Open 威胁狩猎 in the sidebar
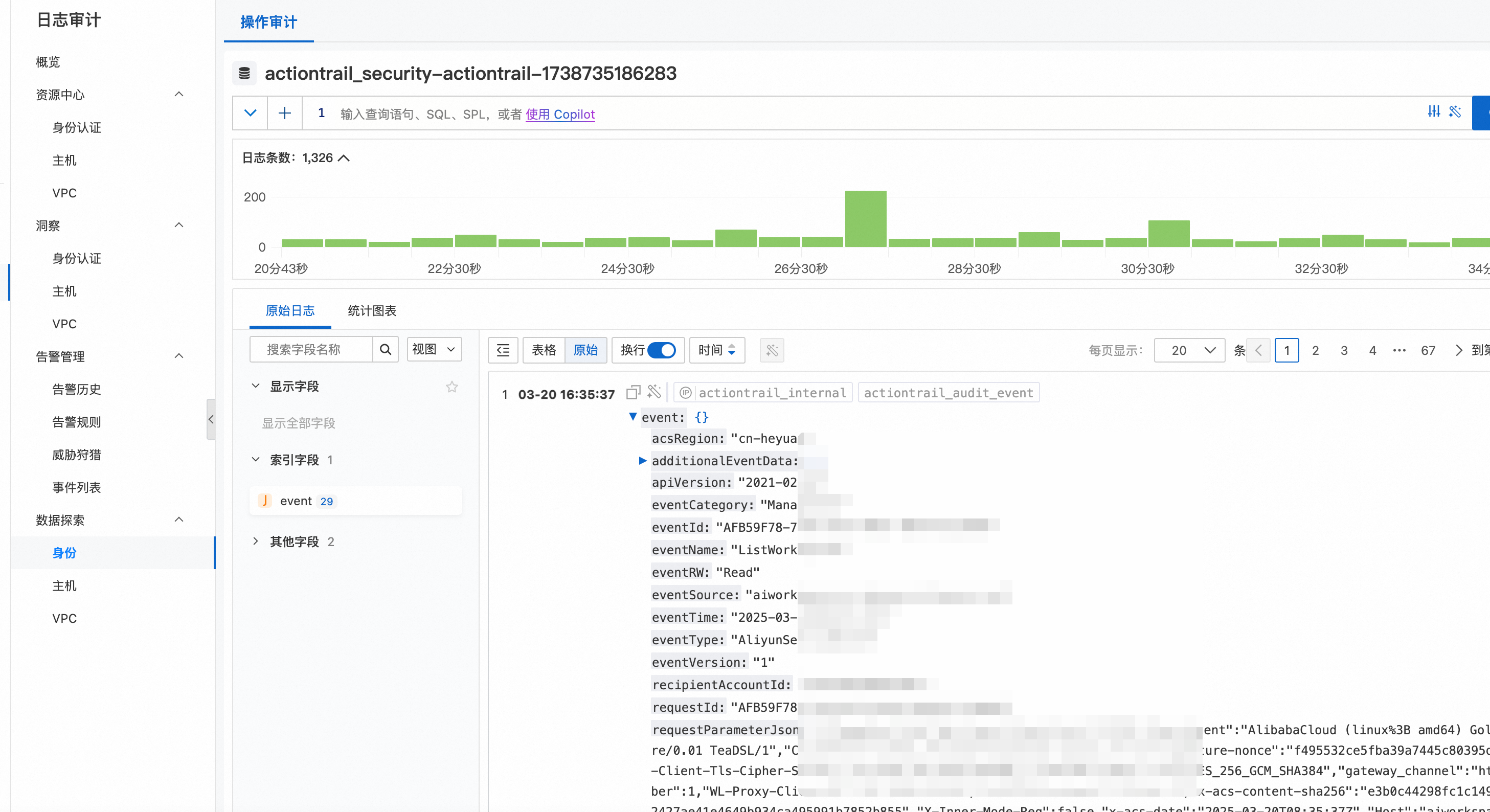The height and width of the screenshot is (812, 1490). 77,455
